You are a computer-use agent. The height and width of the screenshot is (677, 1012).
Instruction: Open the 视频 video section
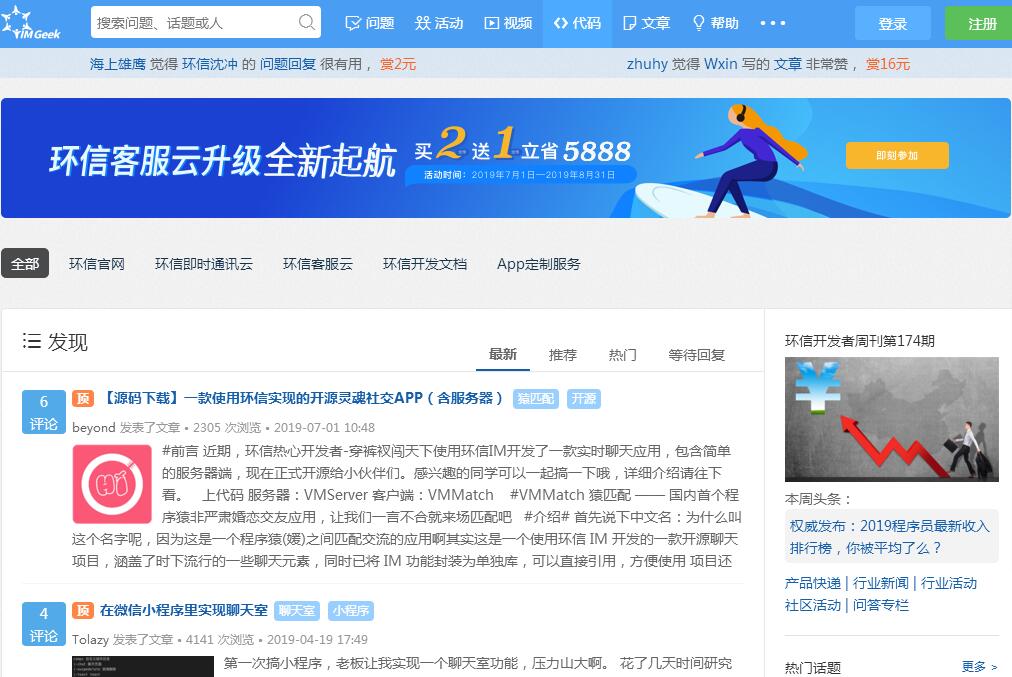(x=508, y=23)
